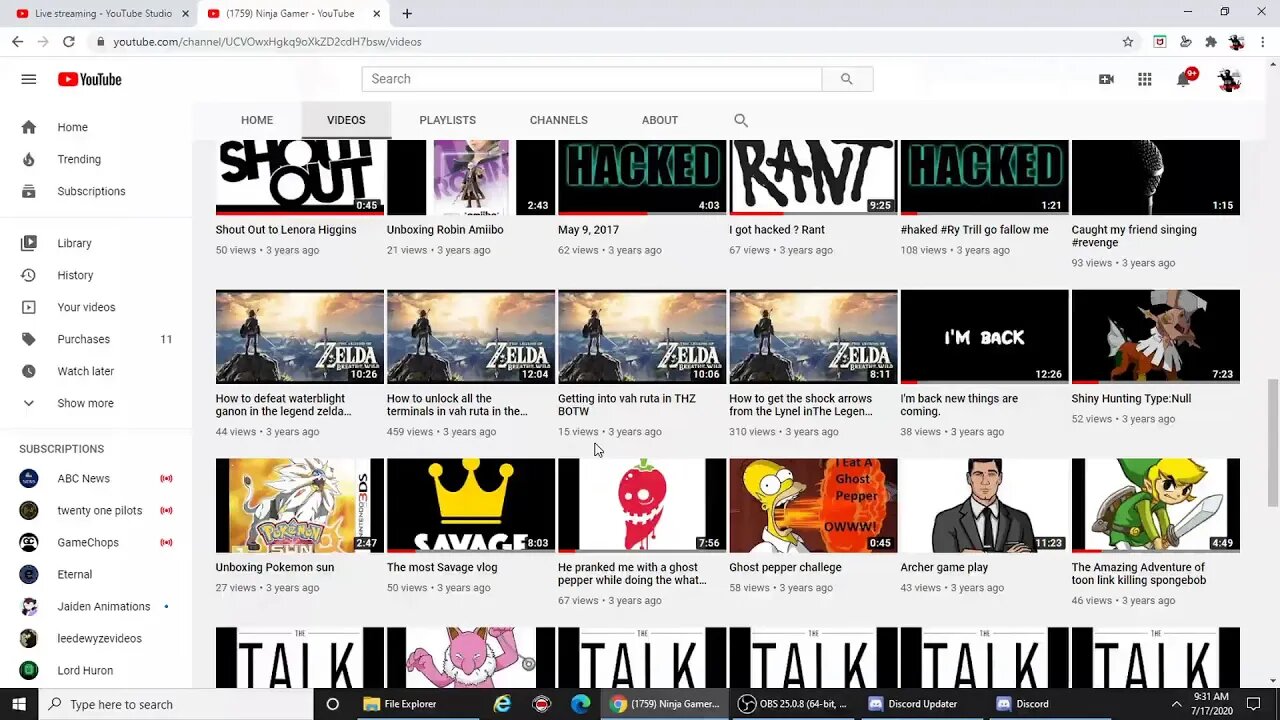Select the Home icon in the sidebar
Viewport: 1280px width, 720px height.
point(29,127)
